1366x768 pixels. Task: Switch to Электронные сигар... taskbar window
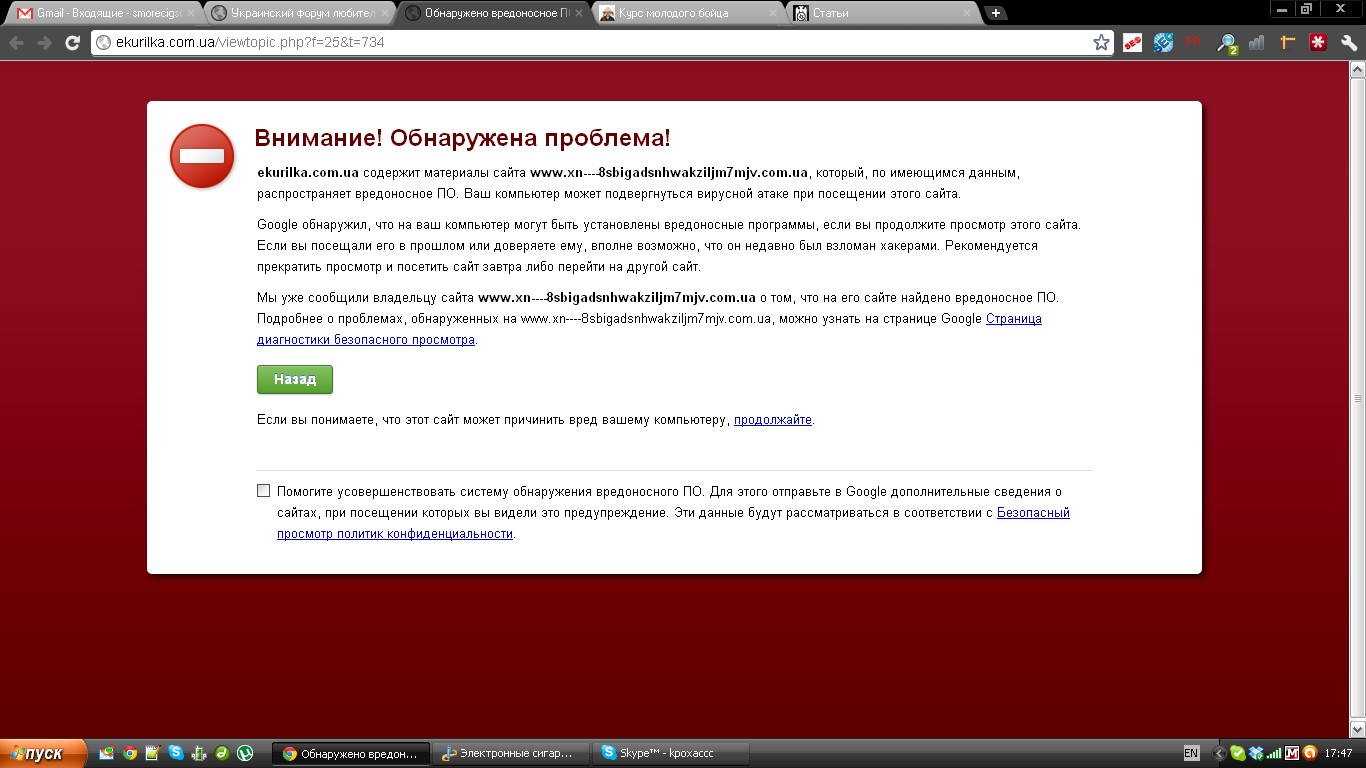point(513,753)
